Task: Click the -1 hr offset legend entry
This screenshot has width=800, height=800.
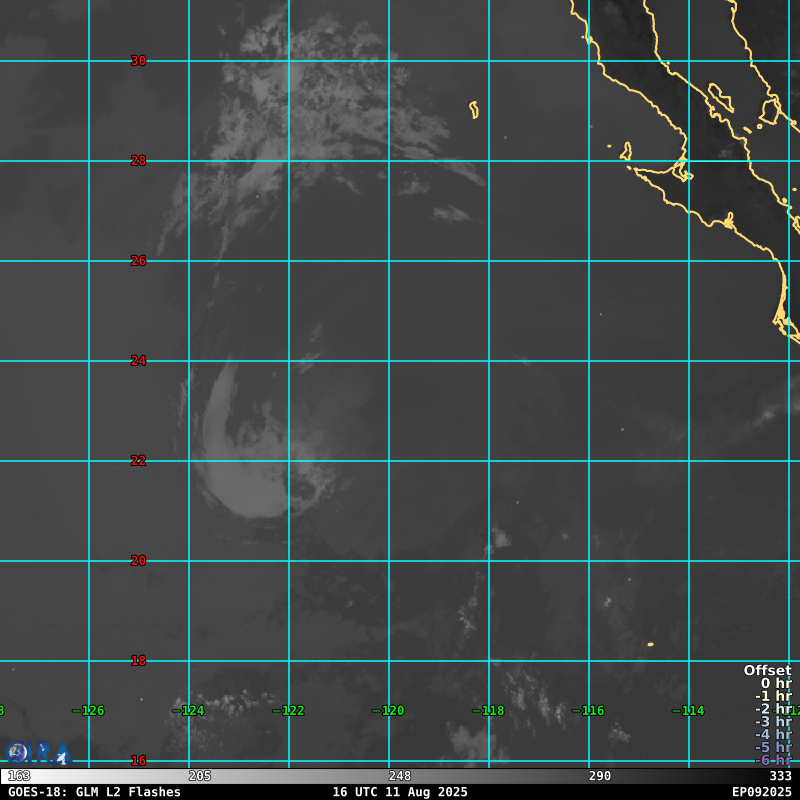Action: coord(773,696)
